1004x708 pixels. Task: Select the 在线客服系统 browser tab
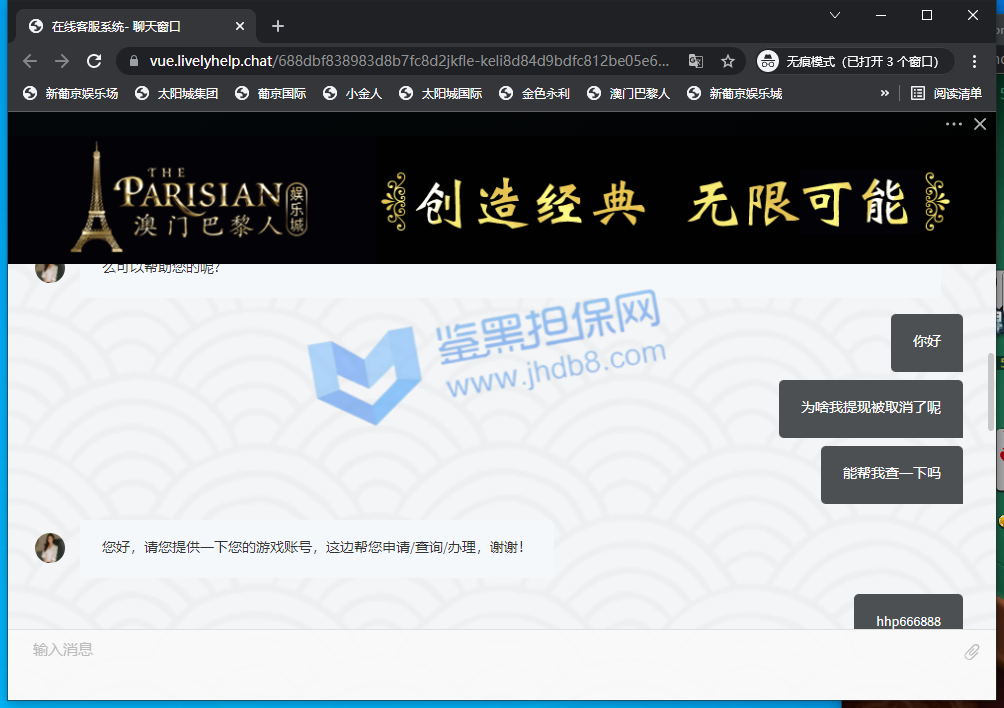click(x=130, y=26)
